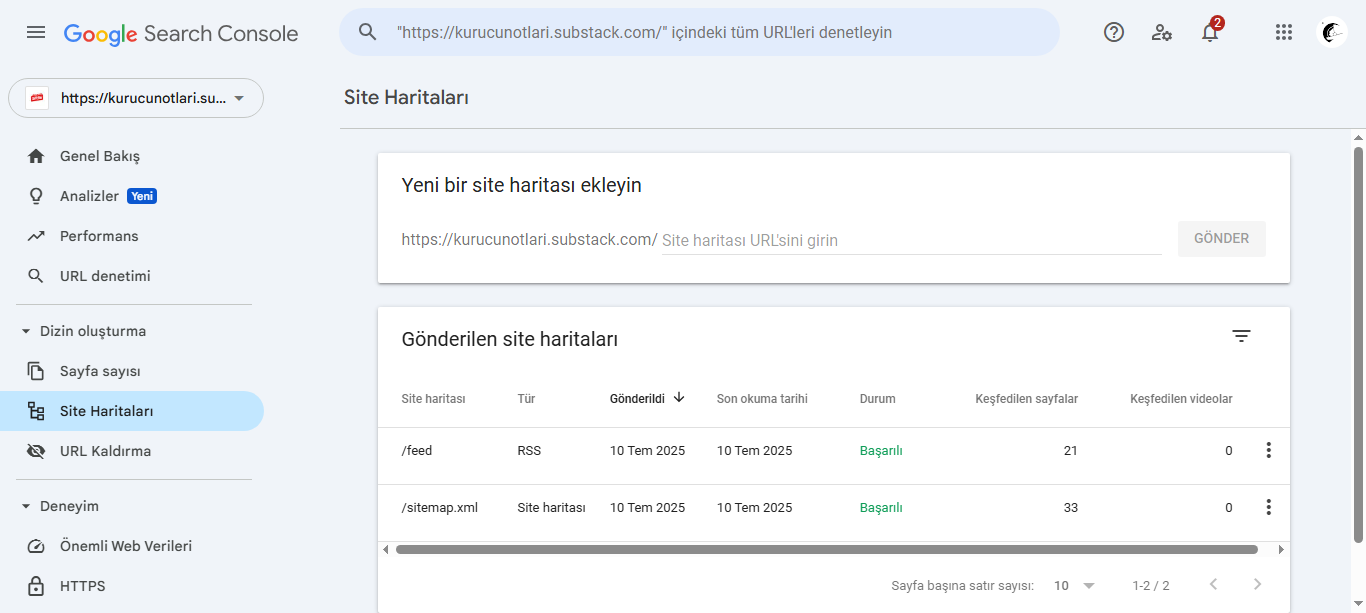Open the property selector dropdown
The width and height of the screenshot is (1366, 613).
coord(136,98)
